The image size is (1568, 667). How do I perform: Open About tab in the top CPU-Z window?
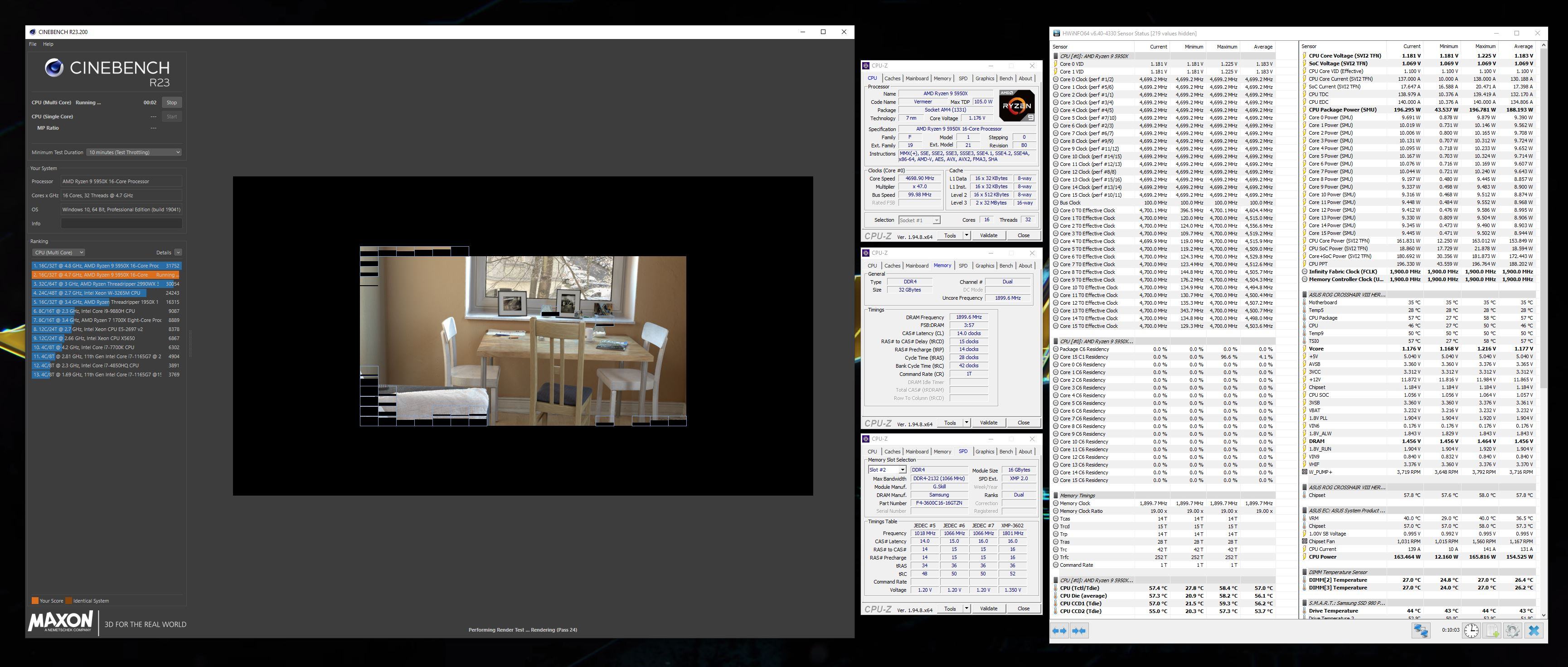(x=1026, y=78)
